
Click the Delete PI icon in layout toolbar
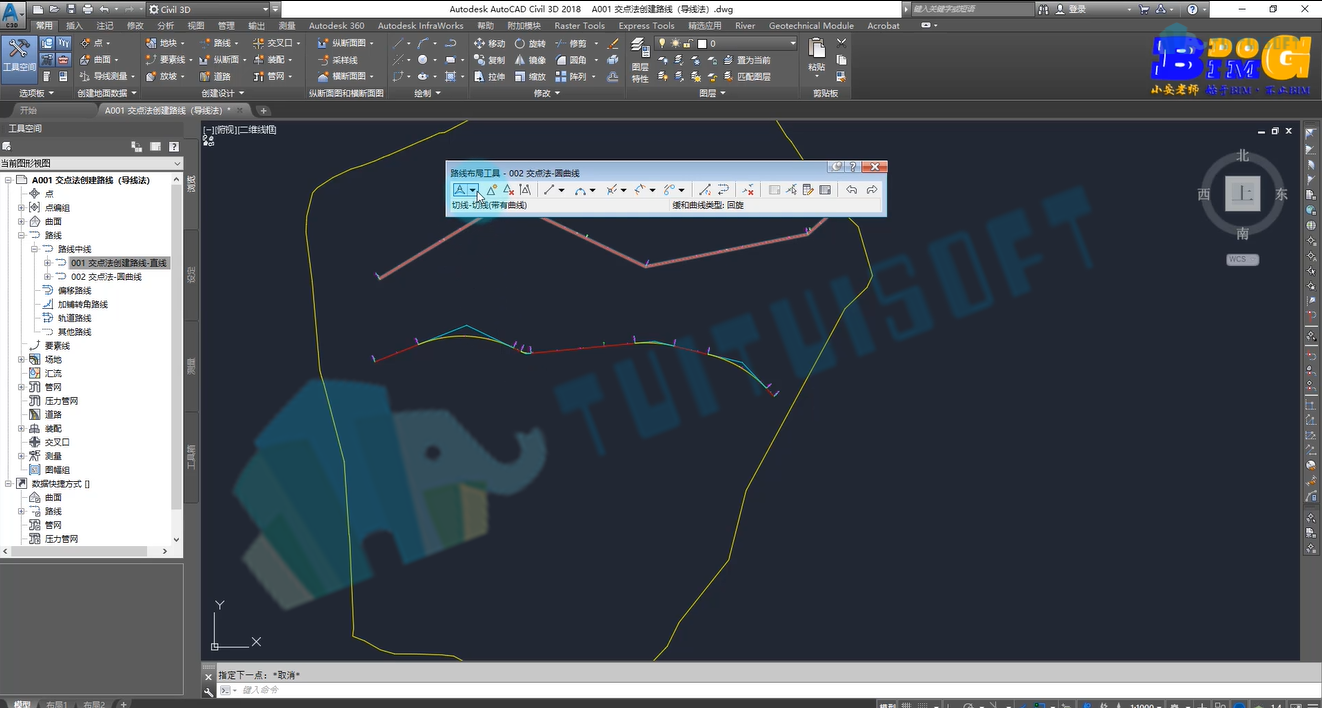pyautogui.click(x=509, y=190)
